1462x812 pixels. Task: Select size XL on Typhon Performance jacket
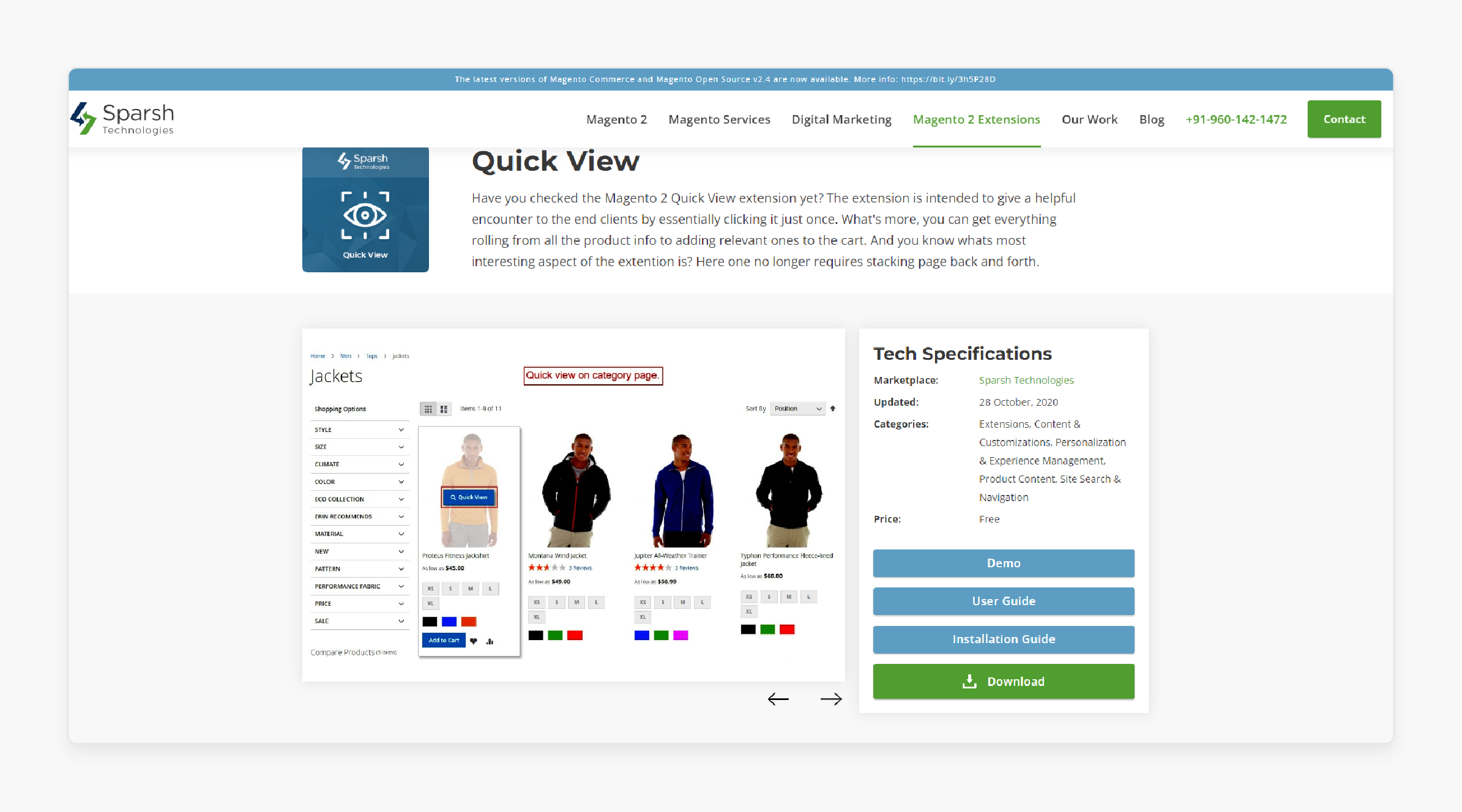[748, 611]
